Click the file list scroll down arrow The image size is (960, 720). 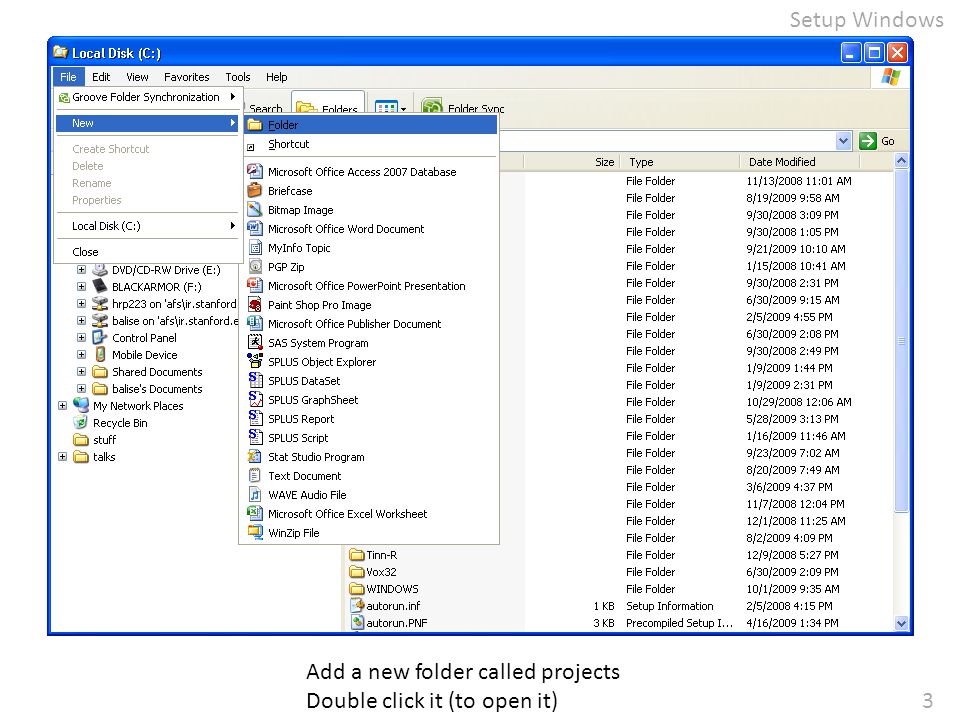click(901, 623)
